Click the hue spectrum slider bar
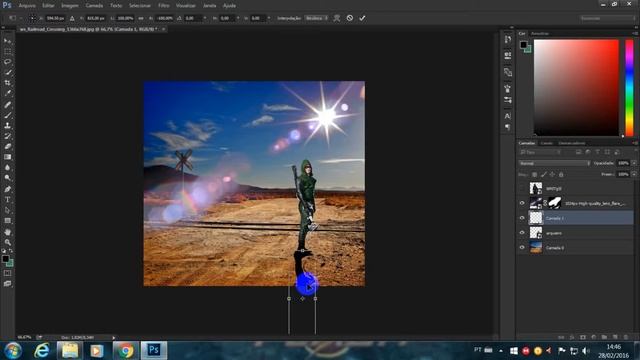This screenshot has height=360, width=640. (x=629, y=88)
